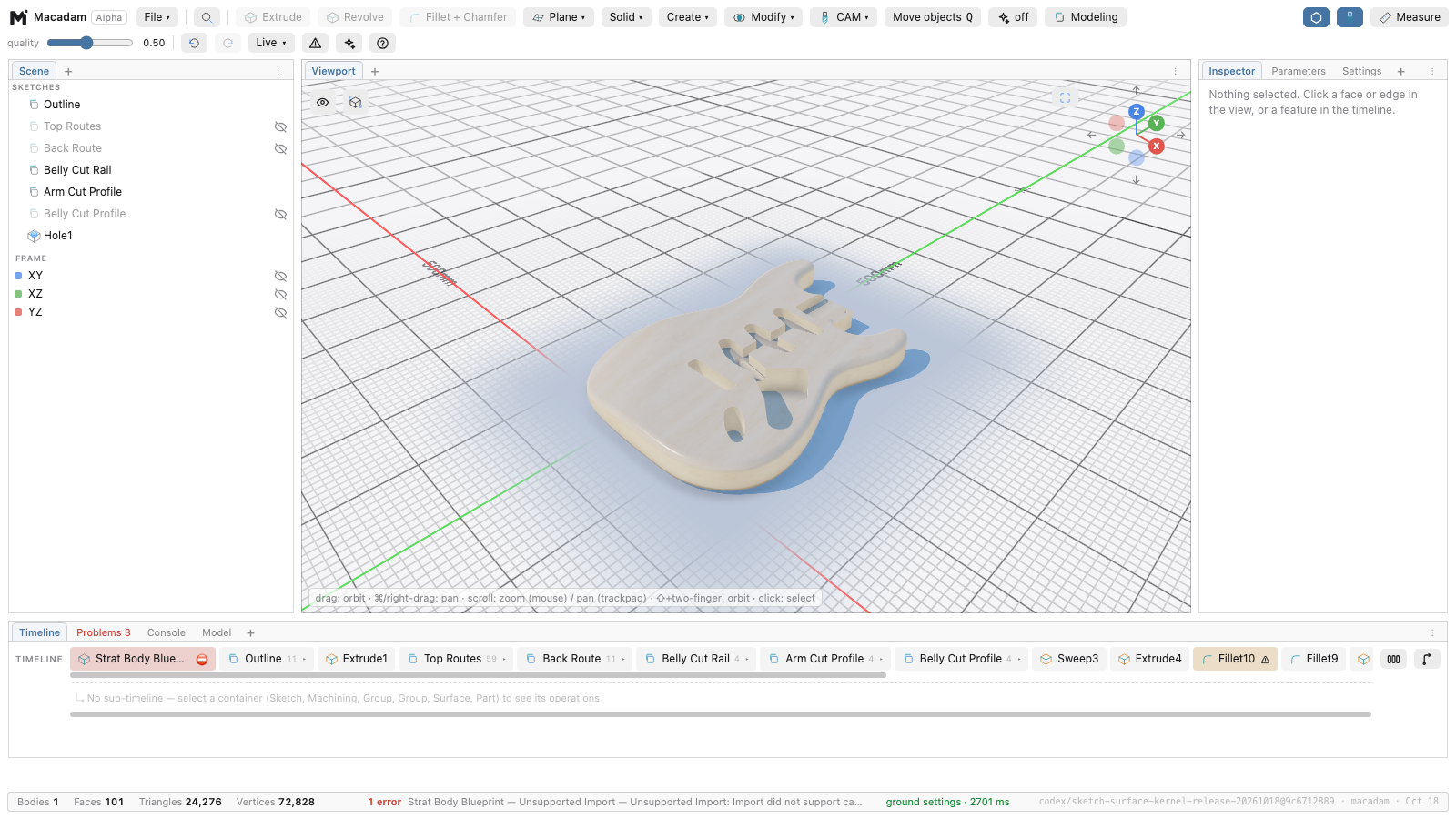Open the Create dropdown
This screenshot has height=819, width=1456.
tap(687, 17)
